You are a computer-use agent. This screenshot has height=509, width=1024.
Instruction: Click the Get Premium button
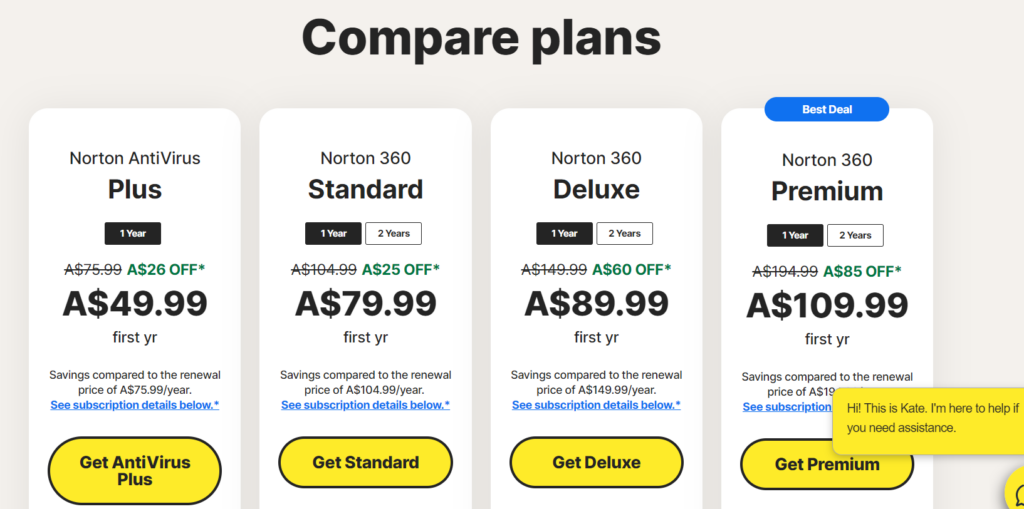pyautogui.click(x=827, y=465)
